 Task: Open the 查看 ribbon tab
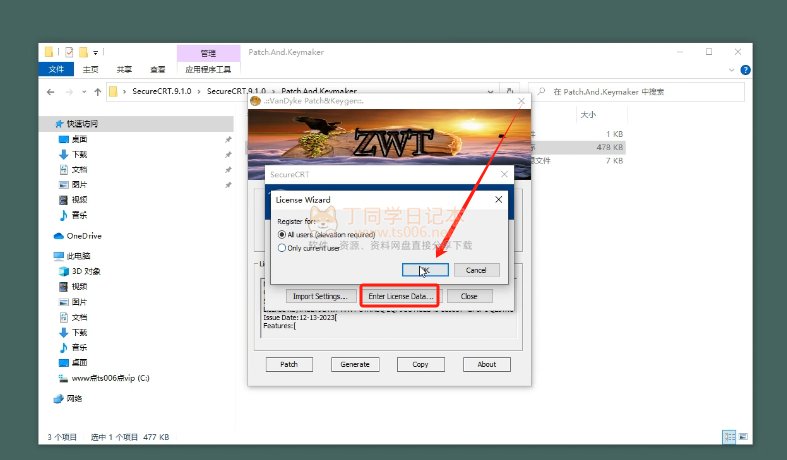click(158, 69)
